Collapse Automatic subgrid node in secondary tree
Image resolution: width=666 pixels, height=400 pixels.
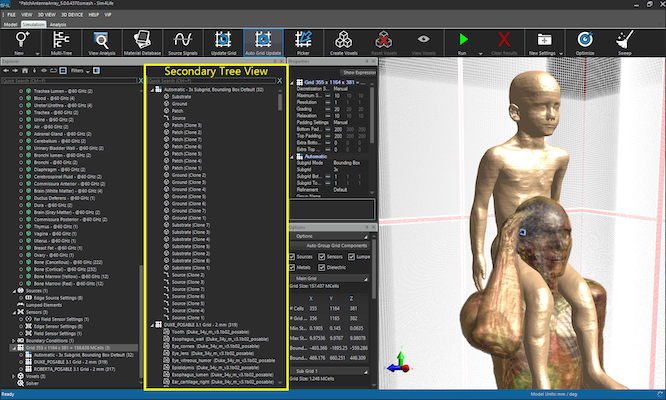[152, 90]
